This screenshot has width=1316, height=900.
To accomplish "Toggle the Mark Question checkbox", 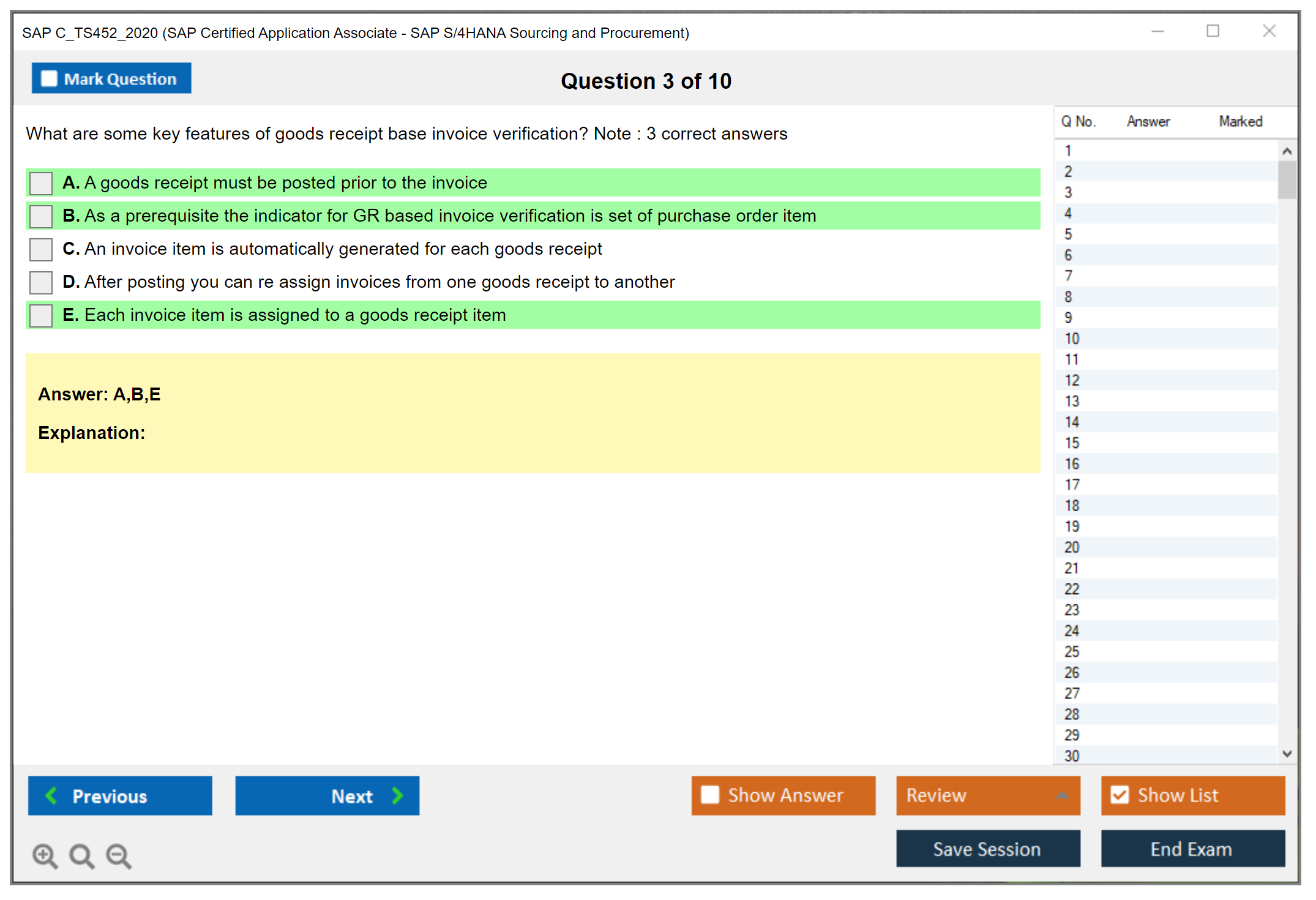I will click(x=49, y=79).
